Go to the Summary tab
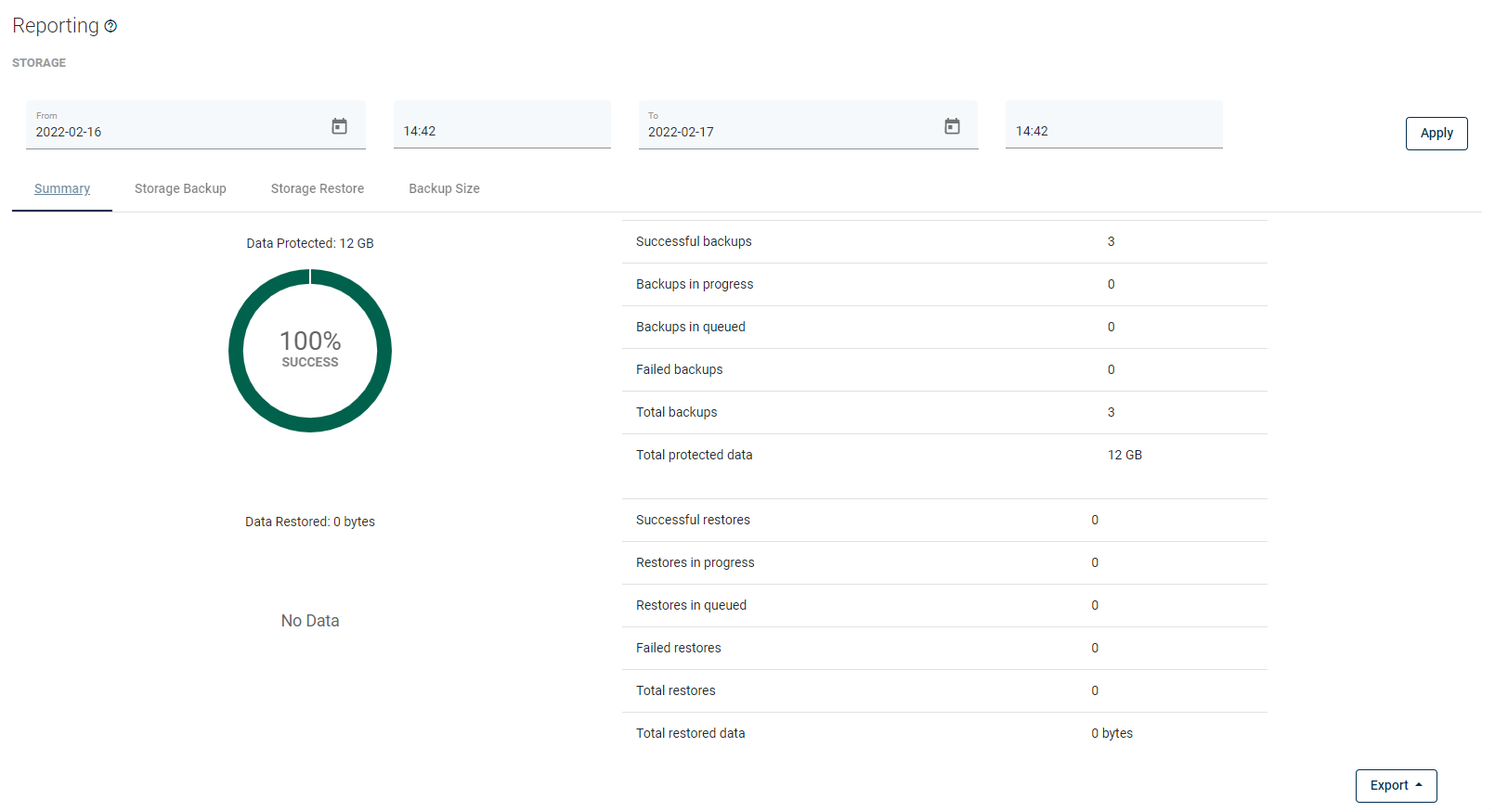The height and width of the screenshot is (812, 1495). pos(62,188)
